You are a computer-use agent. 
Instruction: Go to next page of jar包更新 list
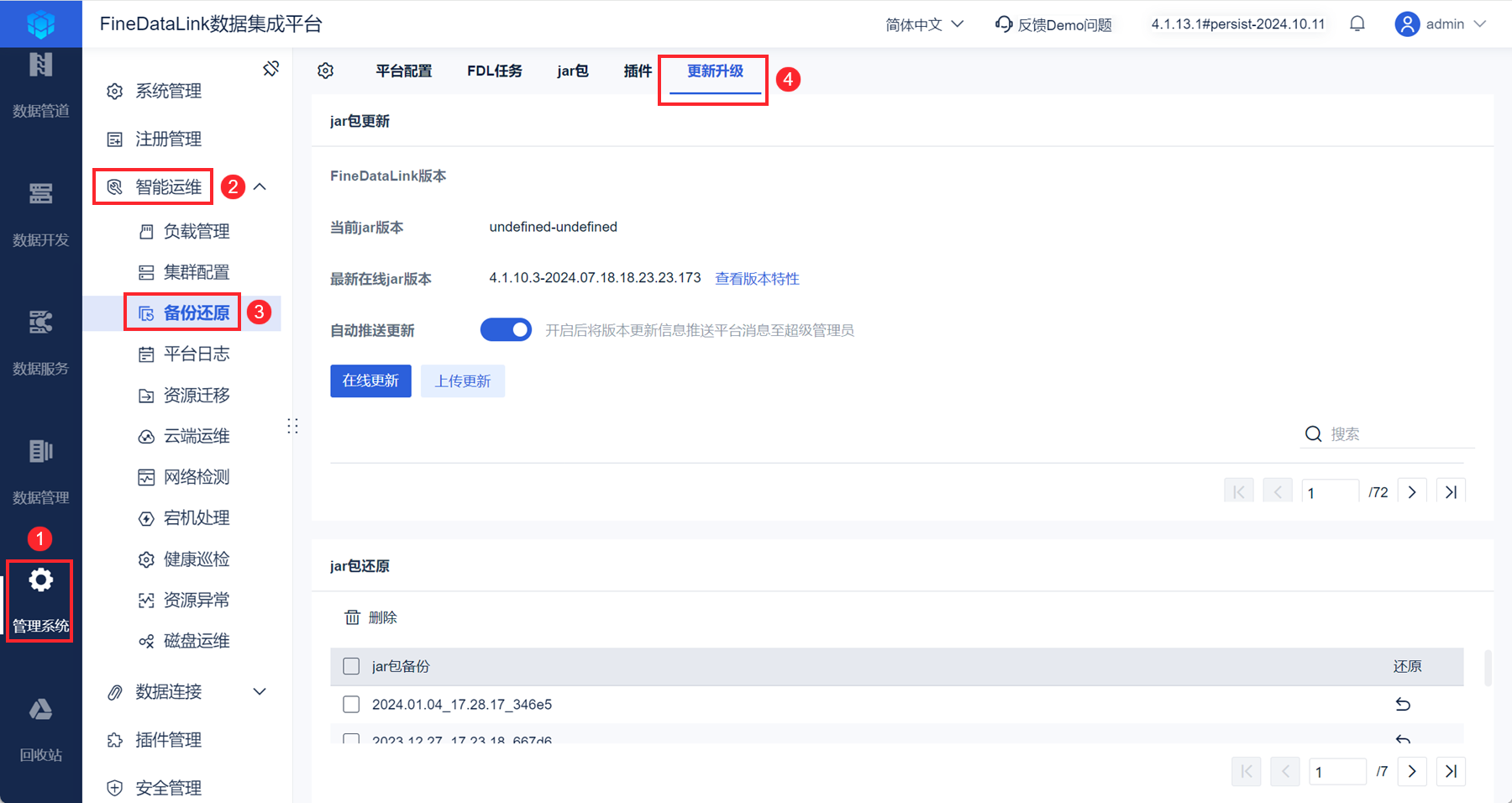pyautogui.click(x=1412, y=492)
